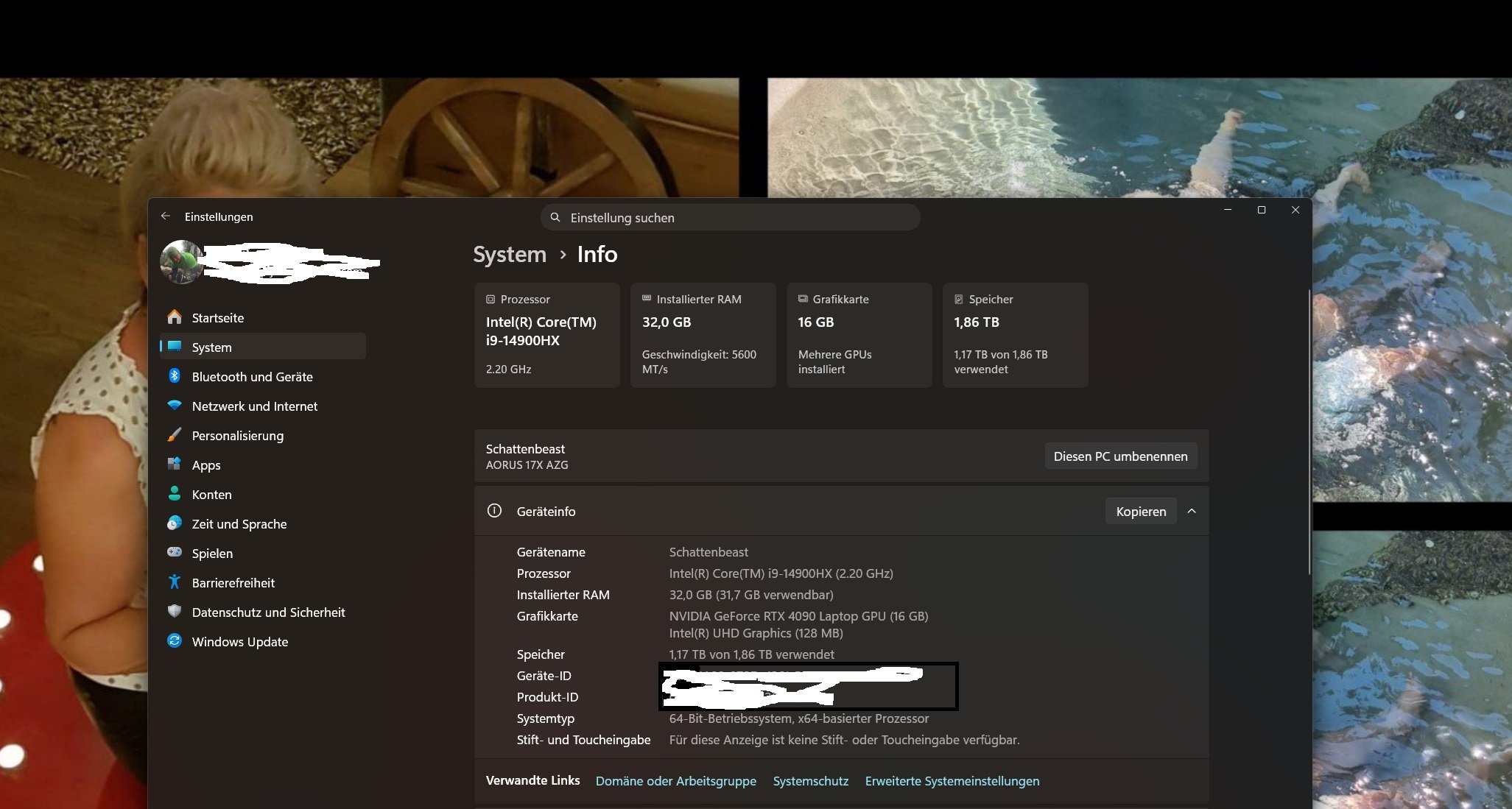Screen dimensions: 1512x809
Task: Open Barrierefreiheit settings
Action: pos(263,582)
